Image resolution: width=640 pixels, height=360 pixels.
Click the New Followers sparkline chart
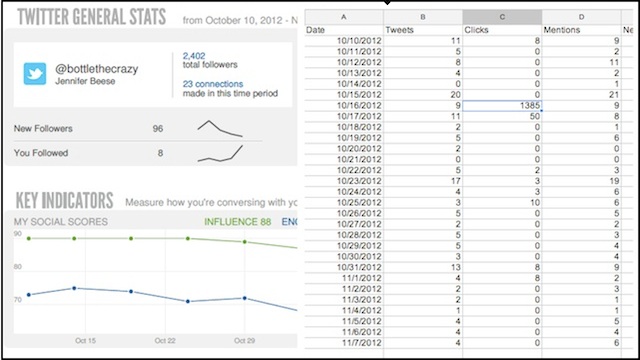click(x=220, y=129)
